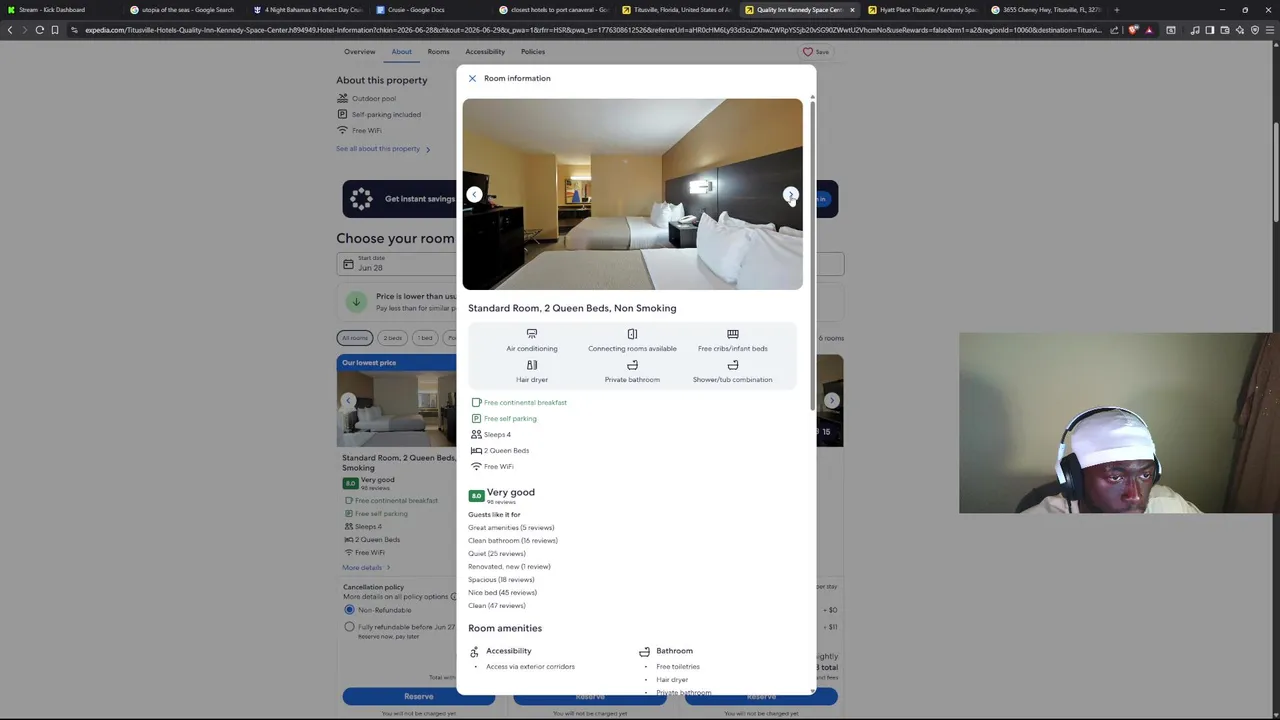Screen dimensions: 1280x720
Task: Click the Accessibility wheelchair icon
Action: point(474,651)
